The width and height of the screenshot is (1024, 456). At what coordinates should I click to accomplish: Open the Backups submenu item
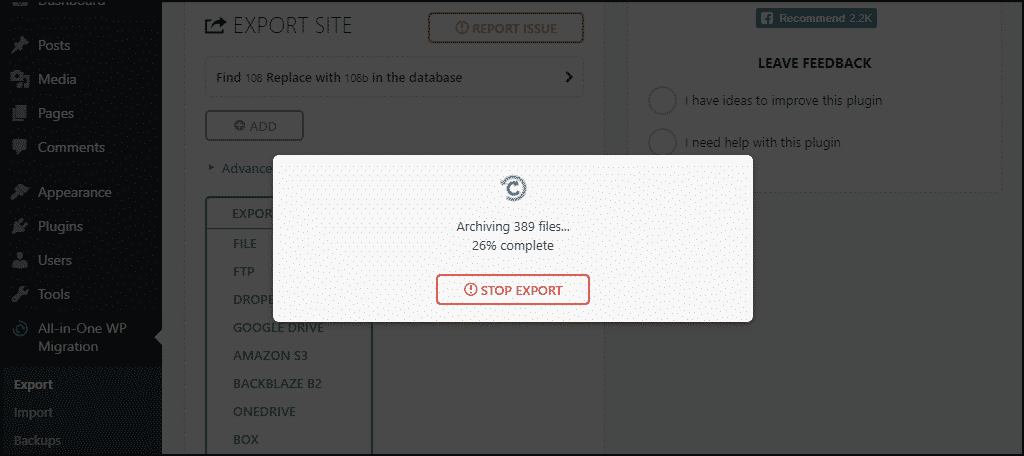[37, 440]
